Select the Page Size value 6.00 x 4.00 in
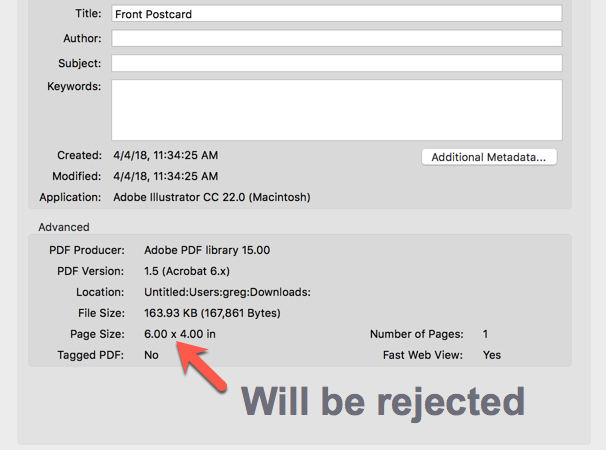 pos(180,335)
